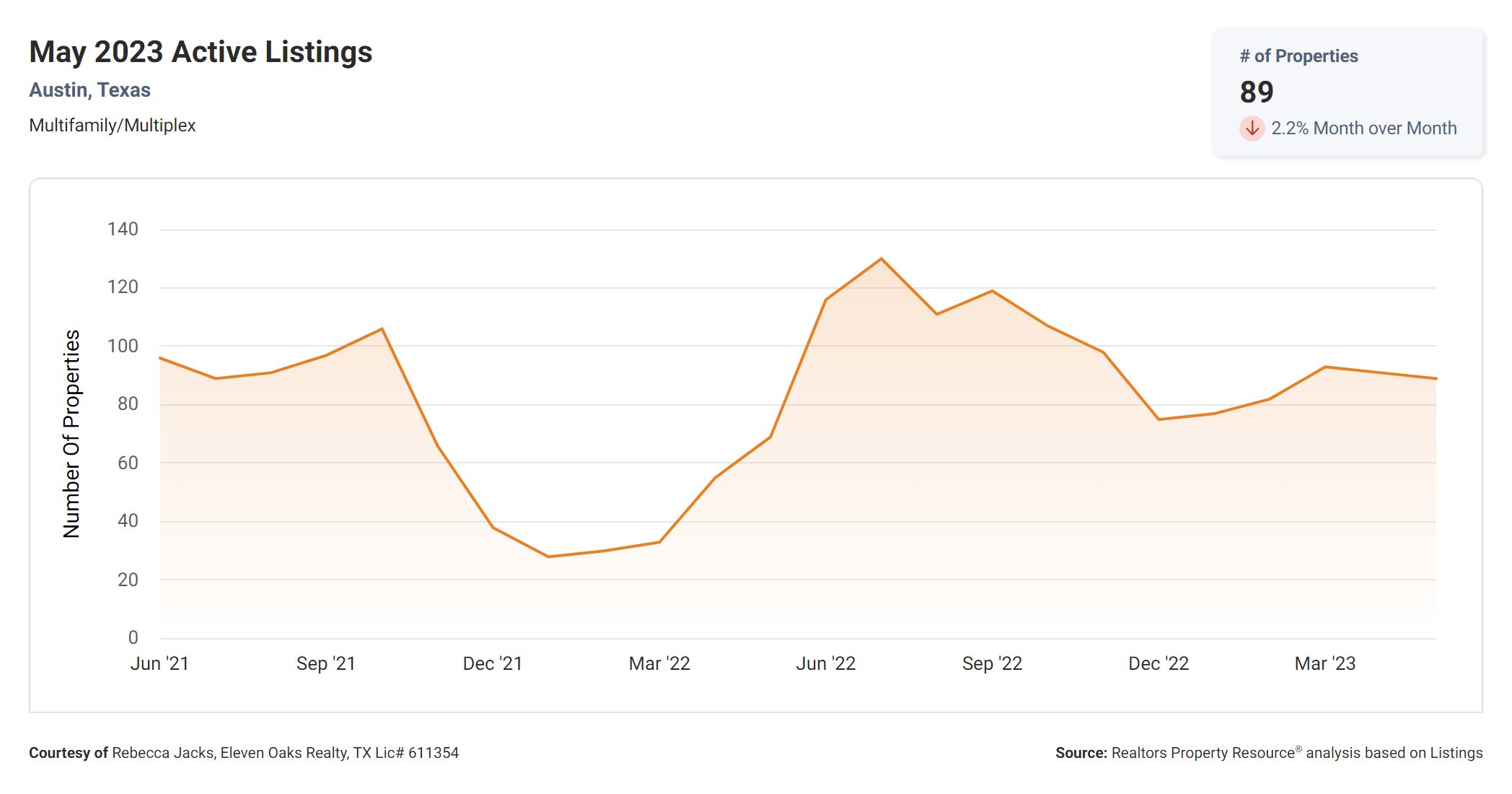The height and width of the screenshot is (794, 1512).
Task: Click the 60 y-axis tick label
Action: coord(128,463)
